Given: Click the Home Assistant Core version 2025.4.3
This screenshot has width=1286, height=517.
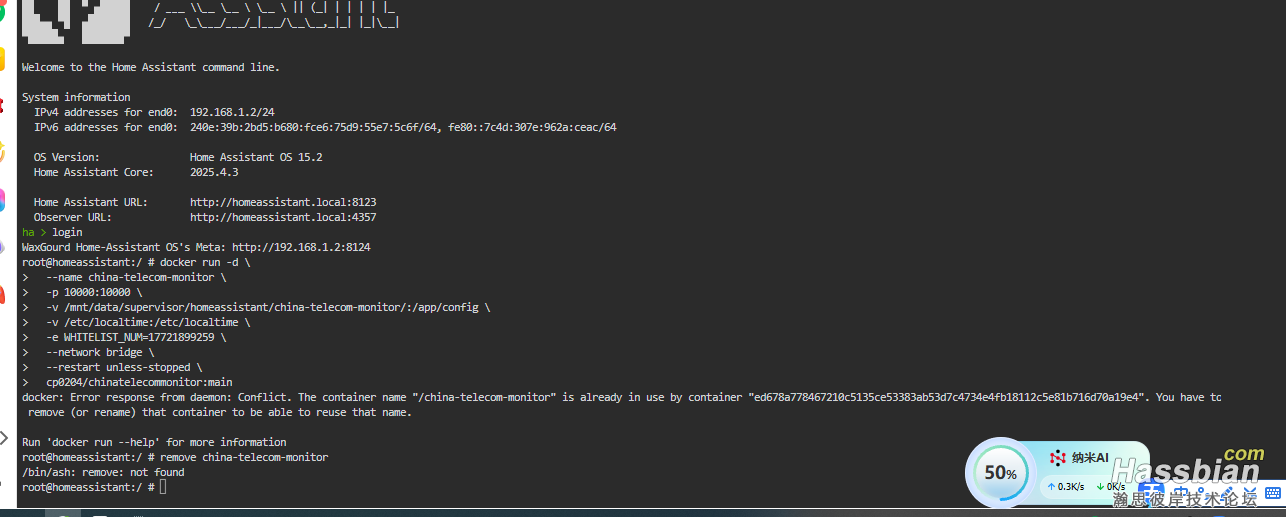Looking at the screenshot, I should coord(214,172).
